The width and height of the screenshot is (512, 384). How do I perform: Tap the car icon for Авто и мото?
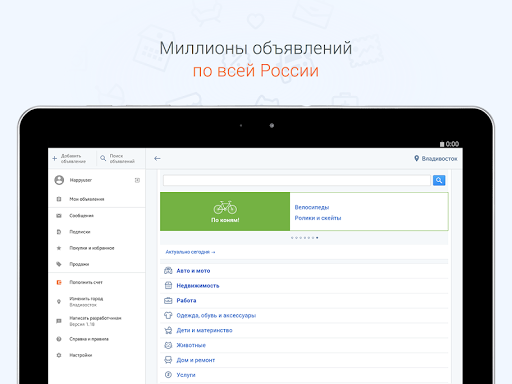point(168,271)
